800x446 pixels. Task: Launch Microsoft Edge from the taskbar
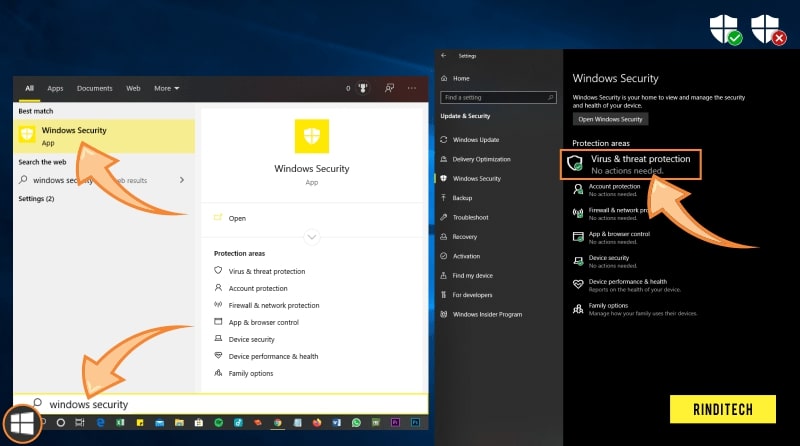coord(101,423)
